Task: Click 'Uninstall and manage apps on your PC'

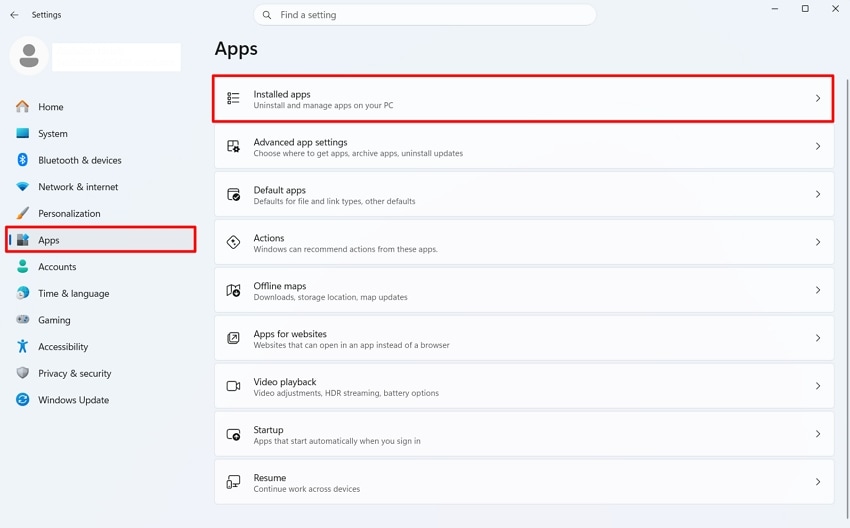Action: click(x=324, y=105)
